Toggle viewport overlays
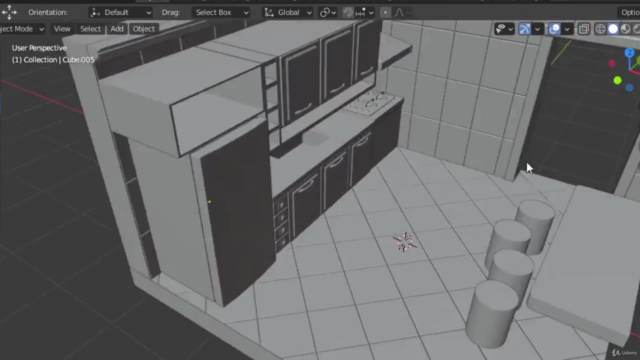The height and width of the screenshot is (360, 640). (554, 29)
